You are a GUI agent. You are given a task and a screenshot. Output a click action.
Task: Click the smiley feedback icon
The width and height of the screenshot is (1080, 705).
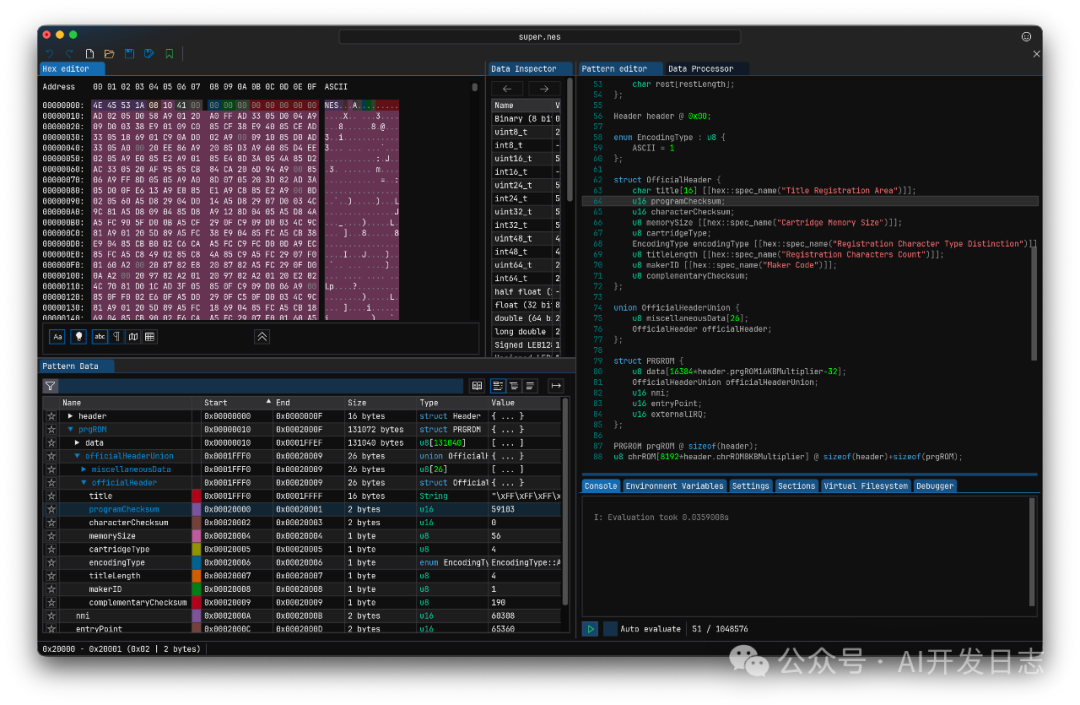pyautogui.click(x=1026, y=37)
